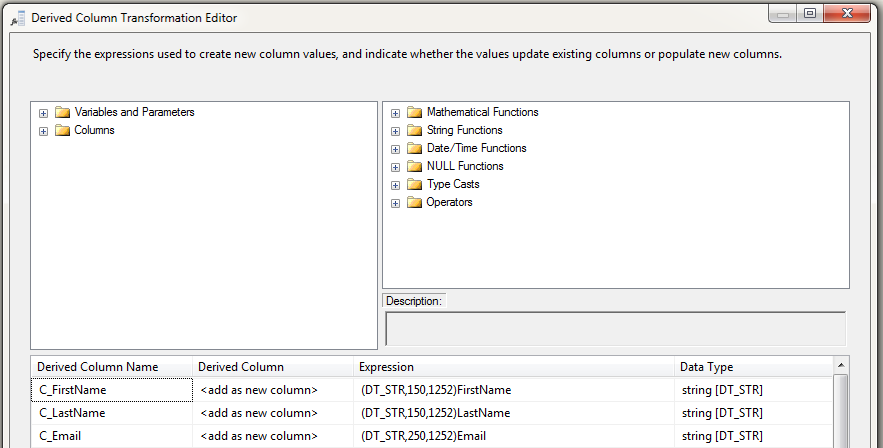Click the Variables and Parameters folder icon
The width and height of the screenshot is (883, 448).
point(62,112)
